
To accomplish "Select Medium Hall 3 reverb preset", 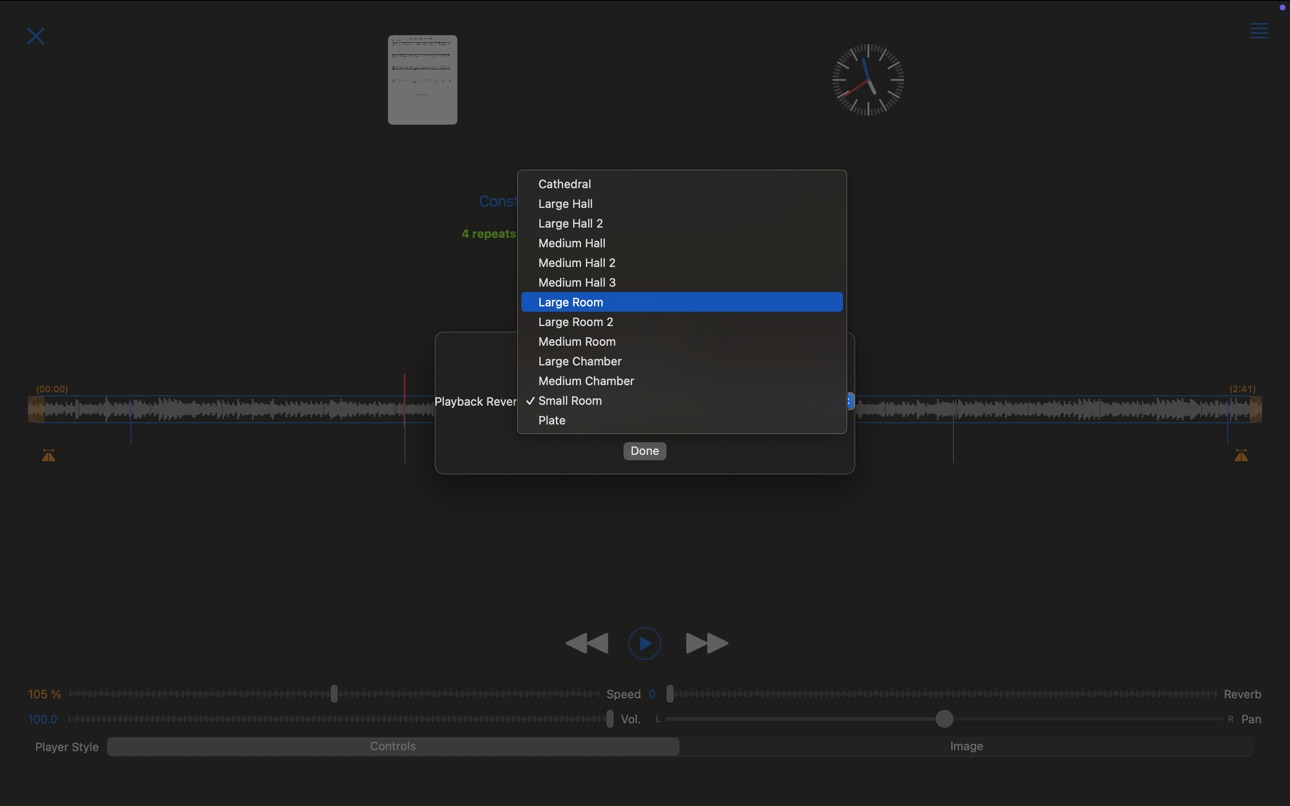I will 682,282.
